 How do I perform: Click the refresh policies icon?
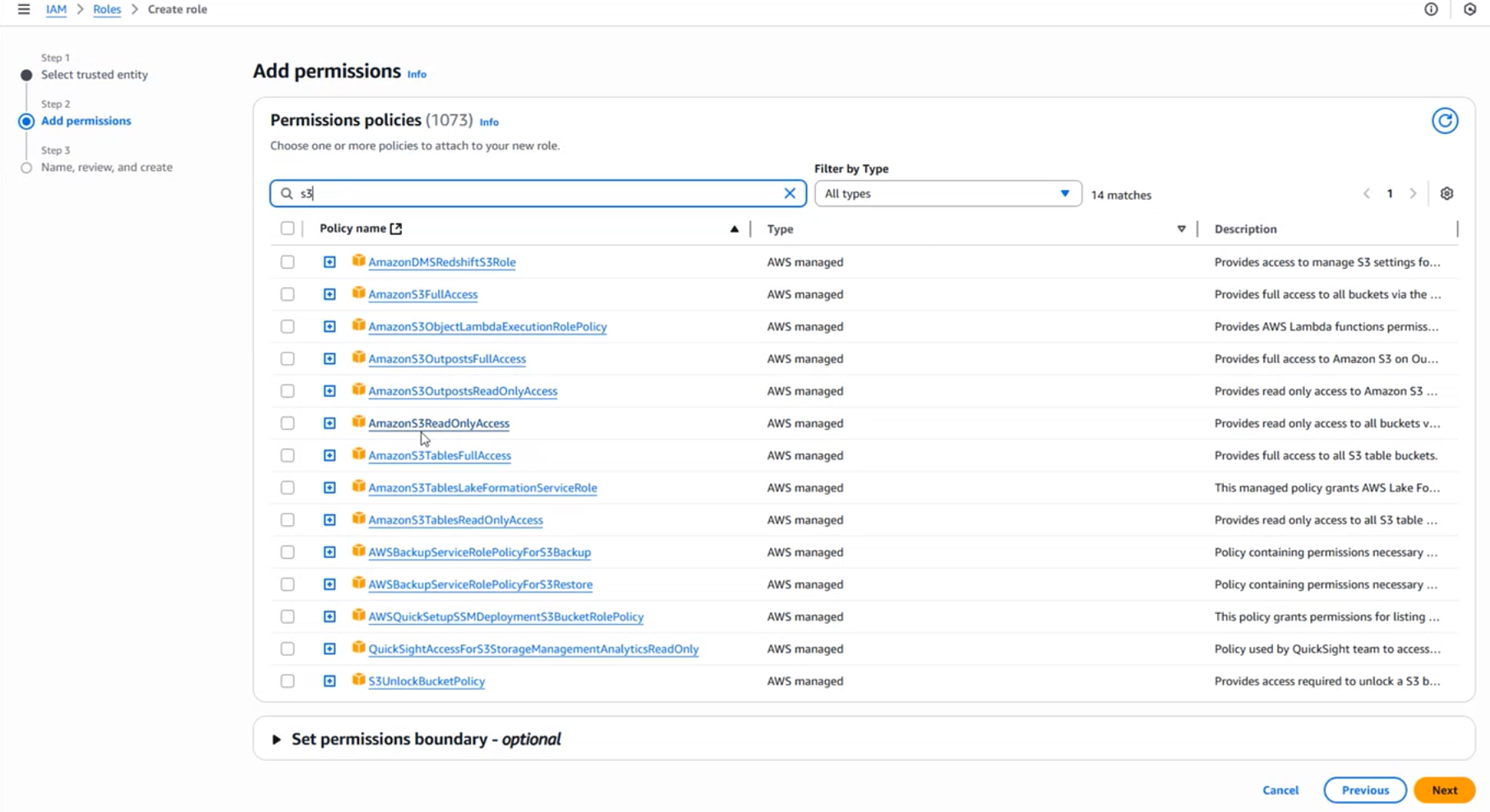(1445, 121)
